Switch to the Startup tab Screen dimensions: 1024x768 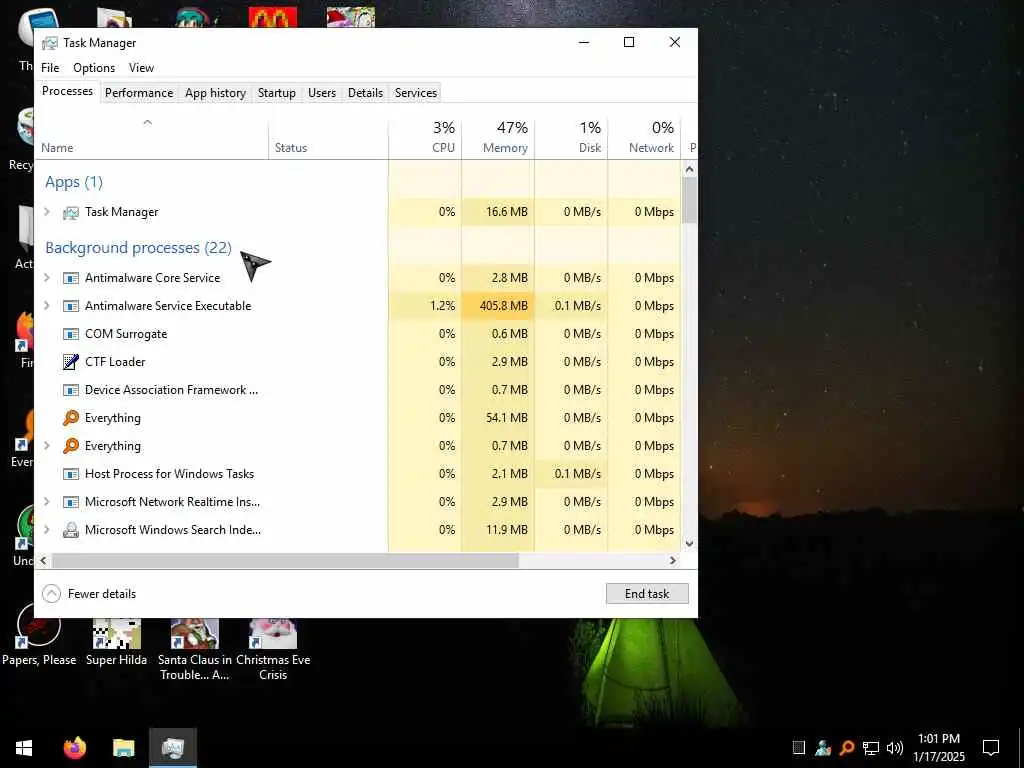tap(277, 93)
